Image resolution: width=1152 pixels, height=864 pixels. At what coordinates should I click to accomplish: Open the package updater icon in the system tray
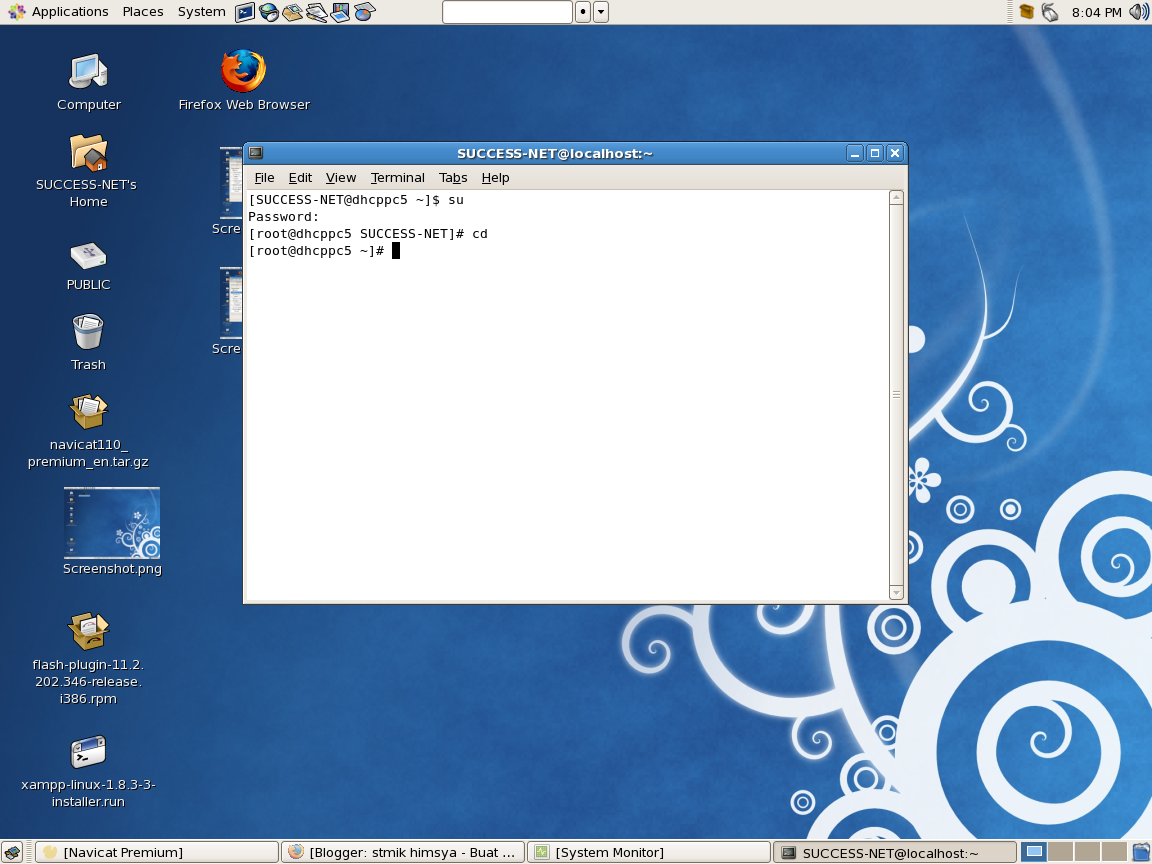pos(1025,11)
